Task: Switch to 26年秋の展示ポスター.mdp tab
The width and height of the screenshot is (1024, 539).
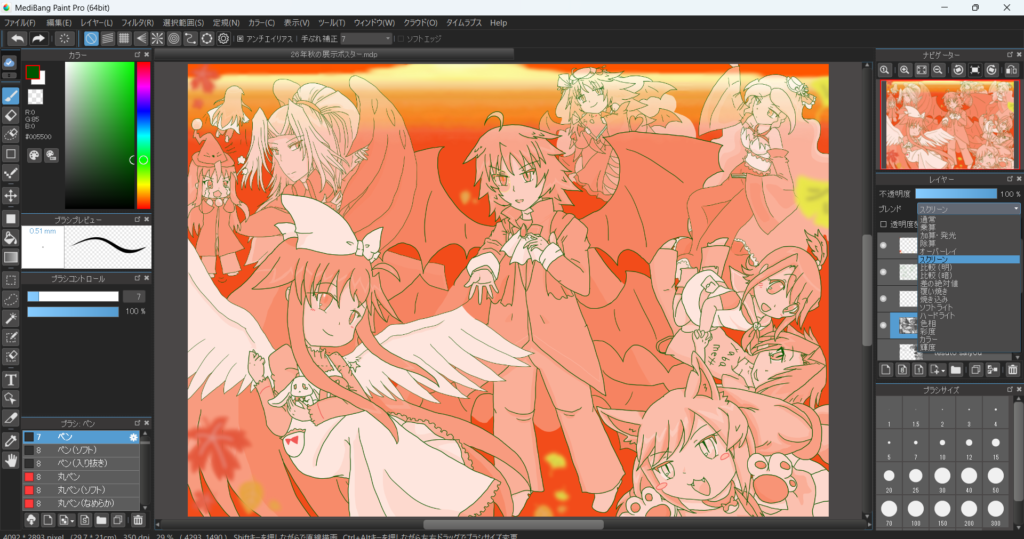Action: point(334,55)
